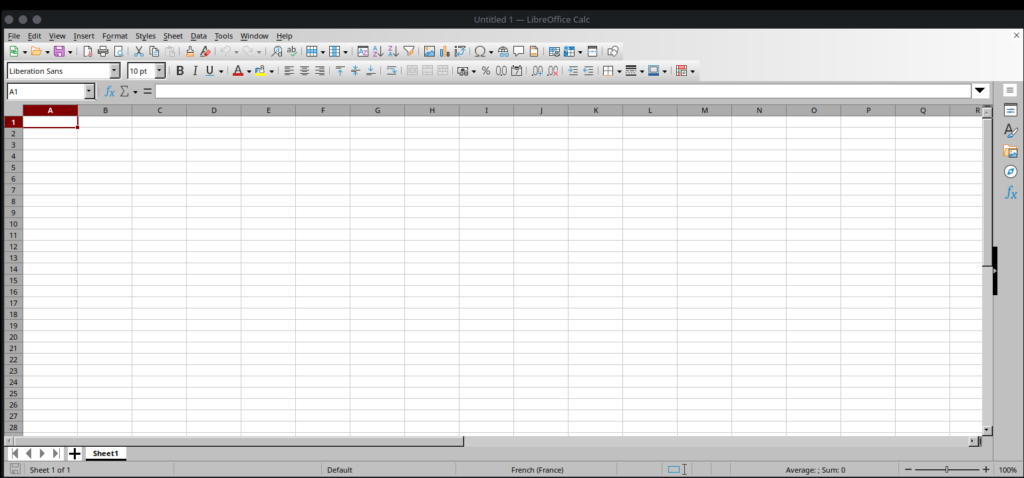Viewport: 1024px width, 478px height.
Task: Click the Clone Formatting paintbrush icon
Action: pos(189,51)
